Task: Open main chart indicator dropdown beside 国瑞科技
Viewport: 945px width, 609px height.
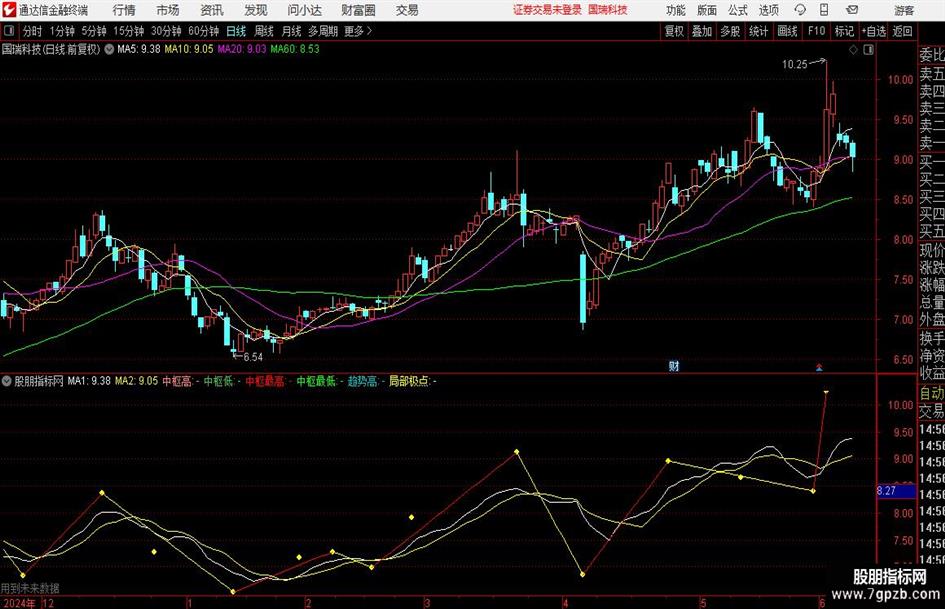Action: pos(109,49)
